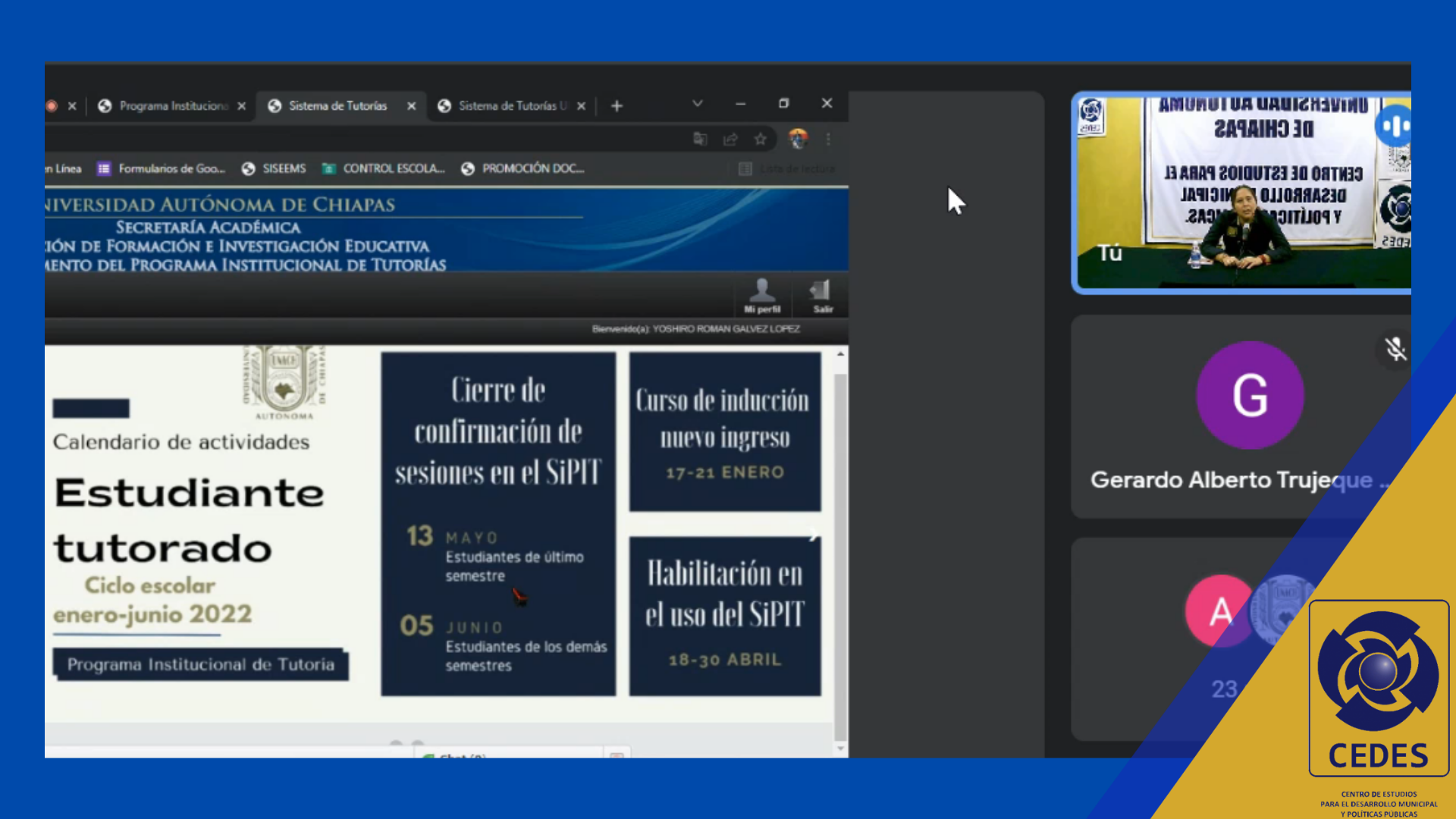Click the 18-30 ABRIL date text
The image size is (1456, 819).
[x=725, y=660]
